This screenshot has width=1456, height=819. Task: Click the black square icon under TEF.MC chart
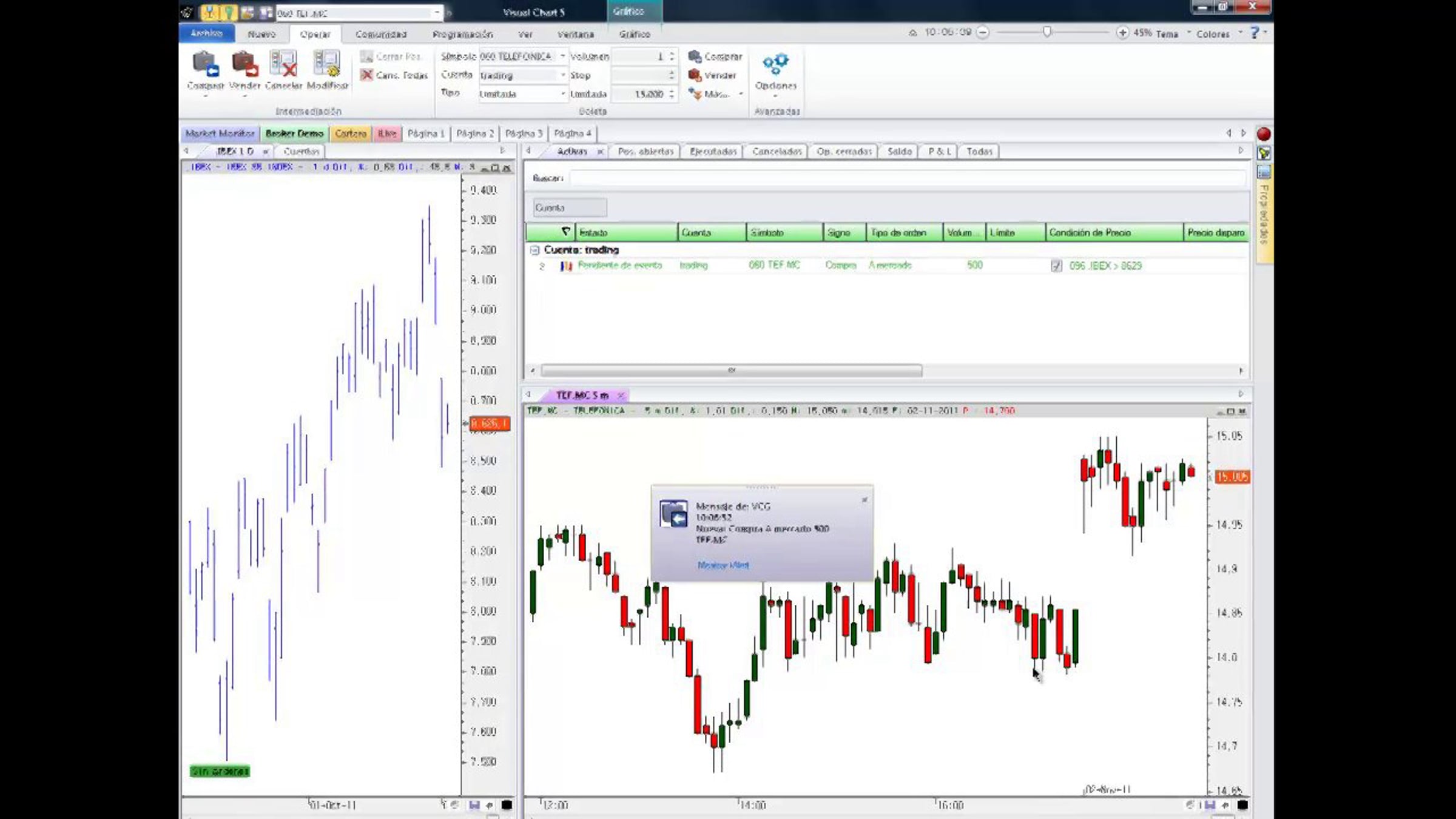(1242, 805)
